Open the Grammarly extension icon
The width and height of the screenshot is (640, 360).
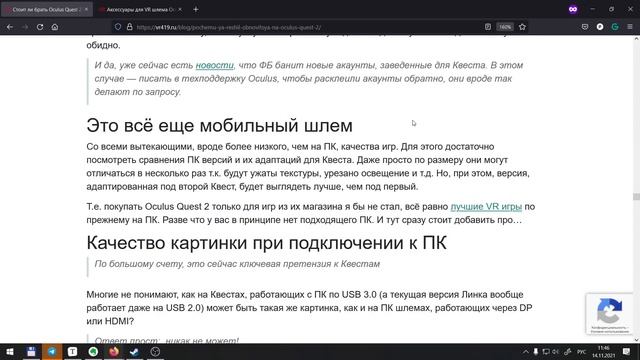[615, 27]
